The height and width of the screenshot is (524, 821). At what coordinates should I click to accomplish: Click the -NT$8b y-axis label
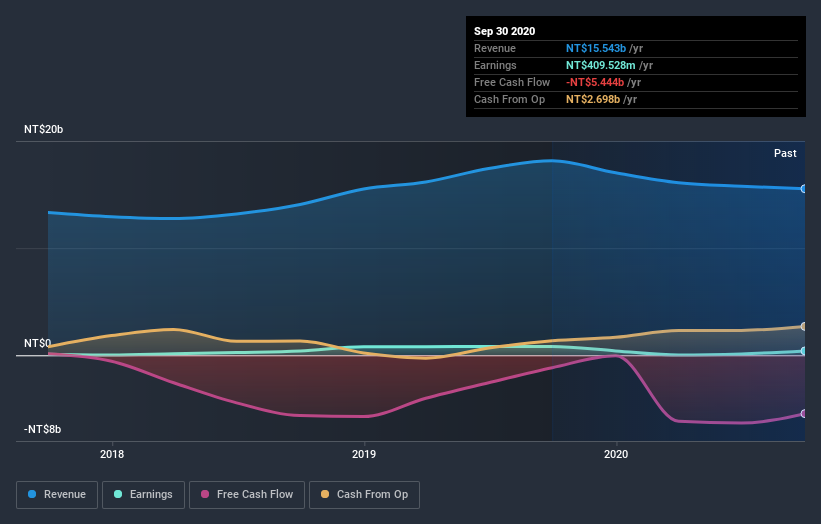[42, 429]
